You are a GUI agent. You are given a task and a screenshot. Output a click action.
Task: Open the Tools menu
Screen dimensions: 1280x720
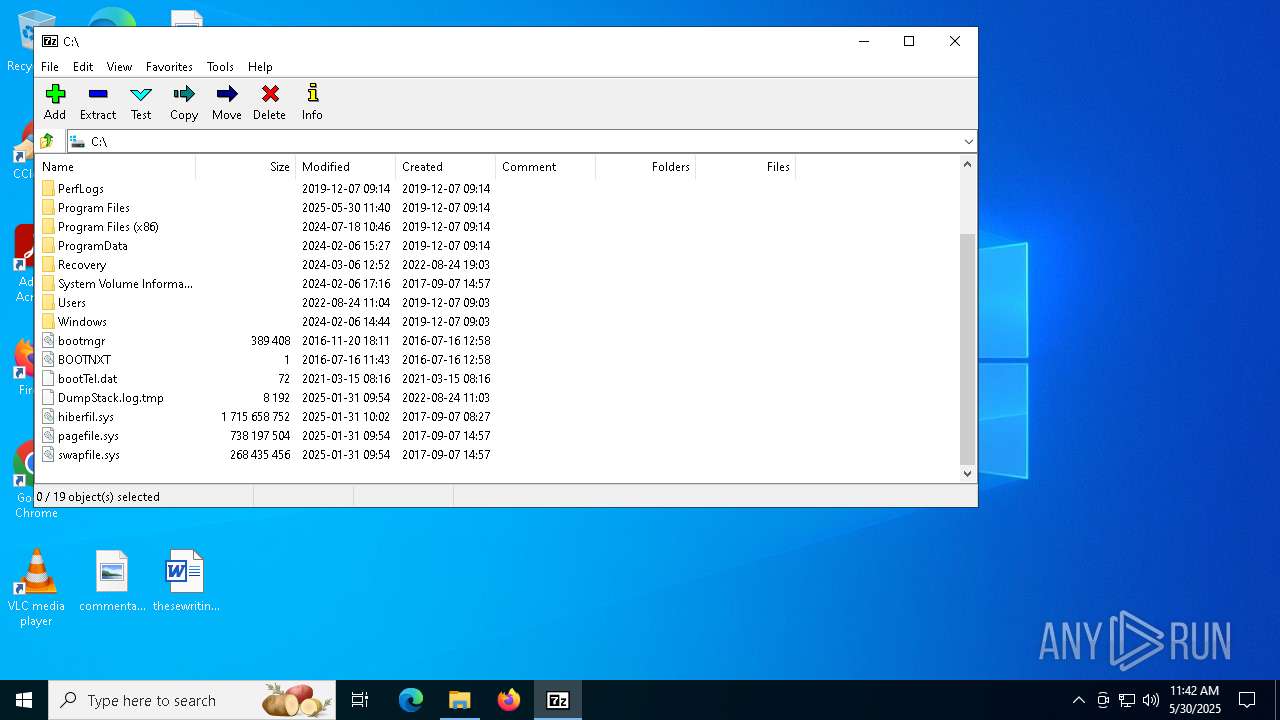pyautogui.click(x=220, y=67)
